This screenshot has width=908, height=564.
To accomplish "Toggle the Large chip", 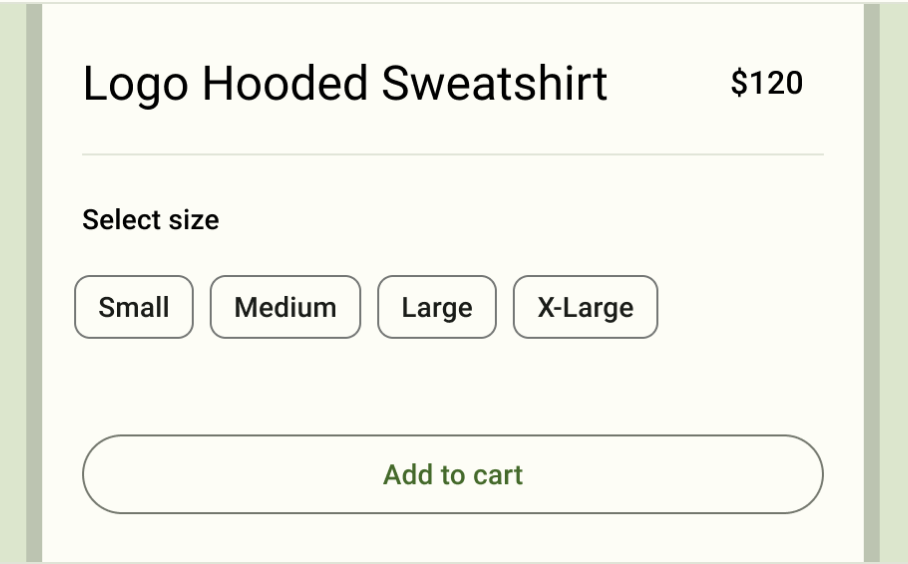I will click(437, 307).
